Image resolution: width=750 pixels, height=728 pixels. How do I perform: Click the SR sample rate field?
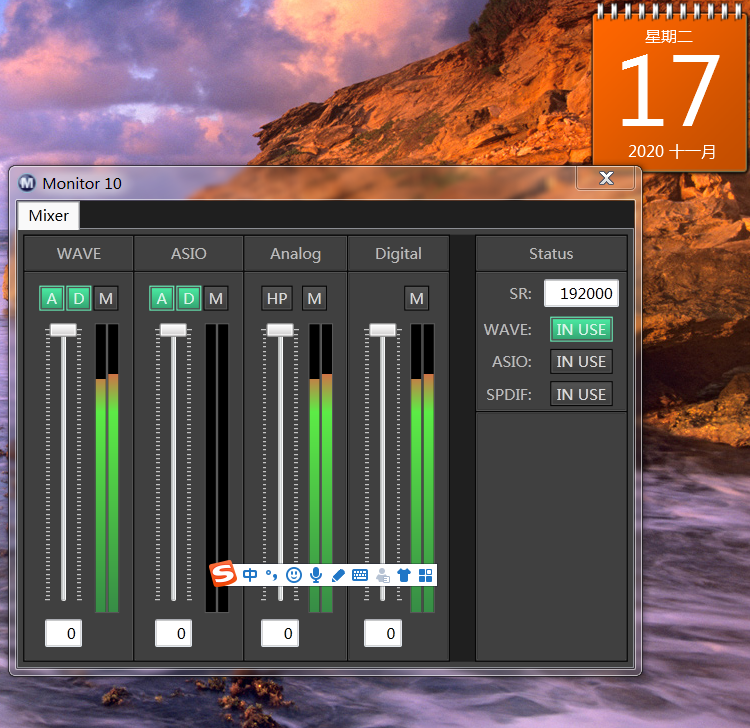[x=581, y=293]
